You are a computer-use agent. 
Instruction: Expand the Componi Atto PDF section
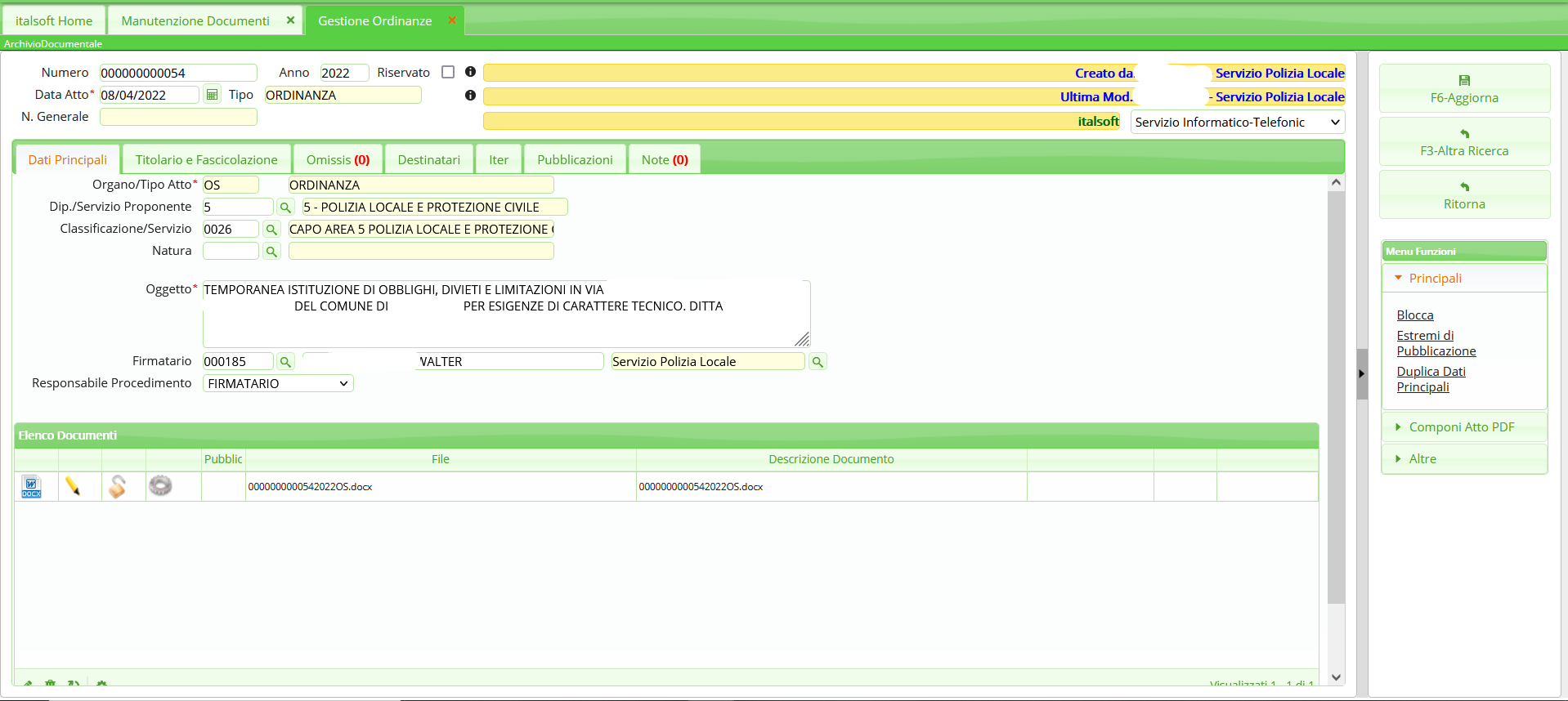coord(1461,427)
